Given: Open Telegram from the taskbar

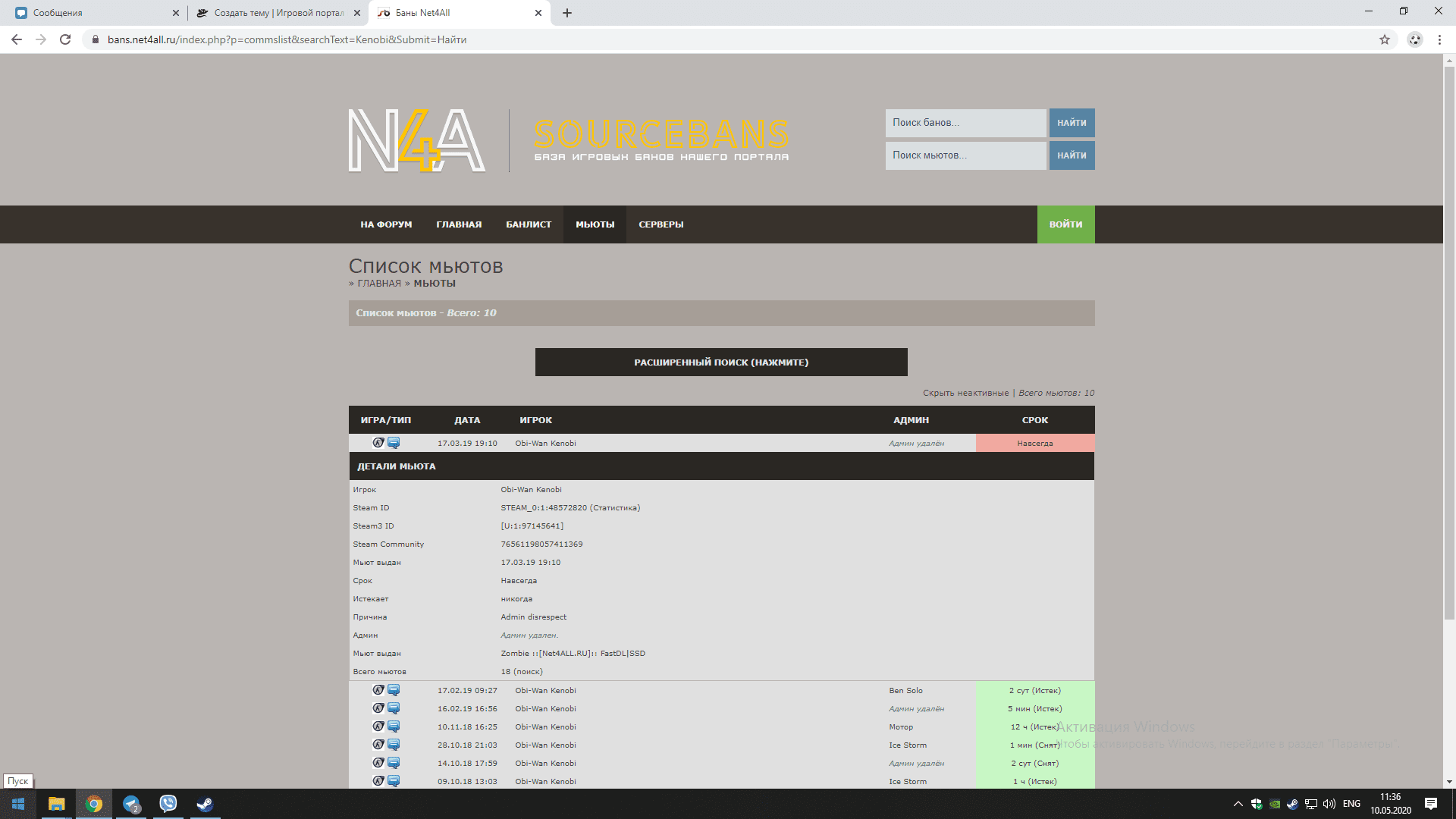Looking at the screenshot, I should (131, 804).
